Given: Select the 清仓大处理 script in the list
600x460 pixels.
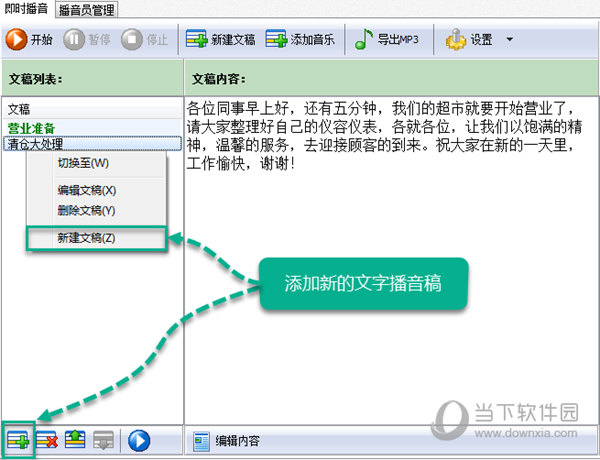Looking at the screenshot, I should click(x=92, y=144).
